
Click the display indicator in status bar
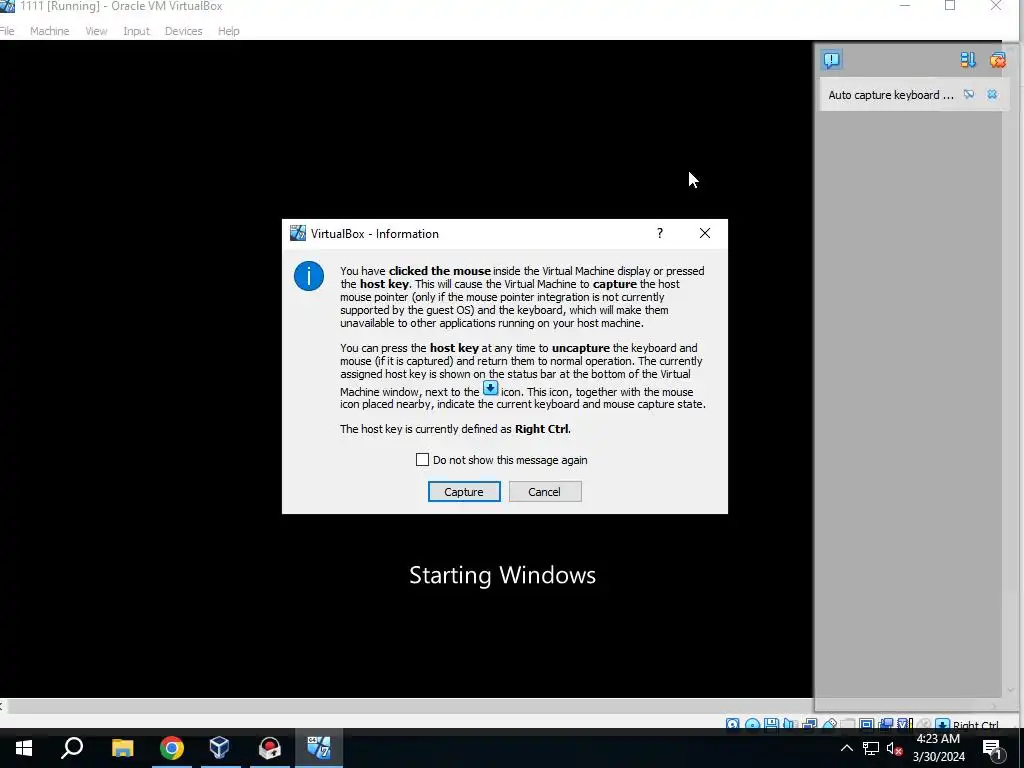click(867, 724)
